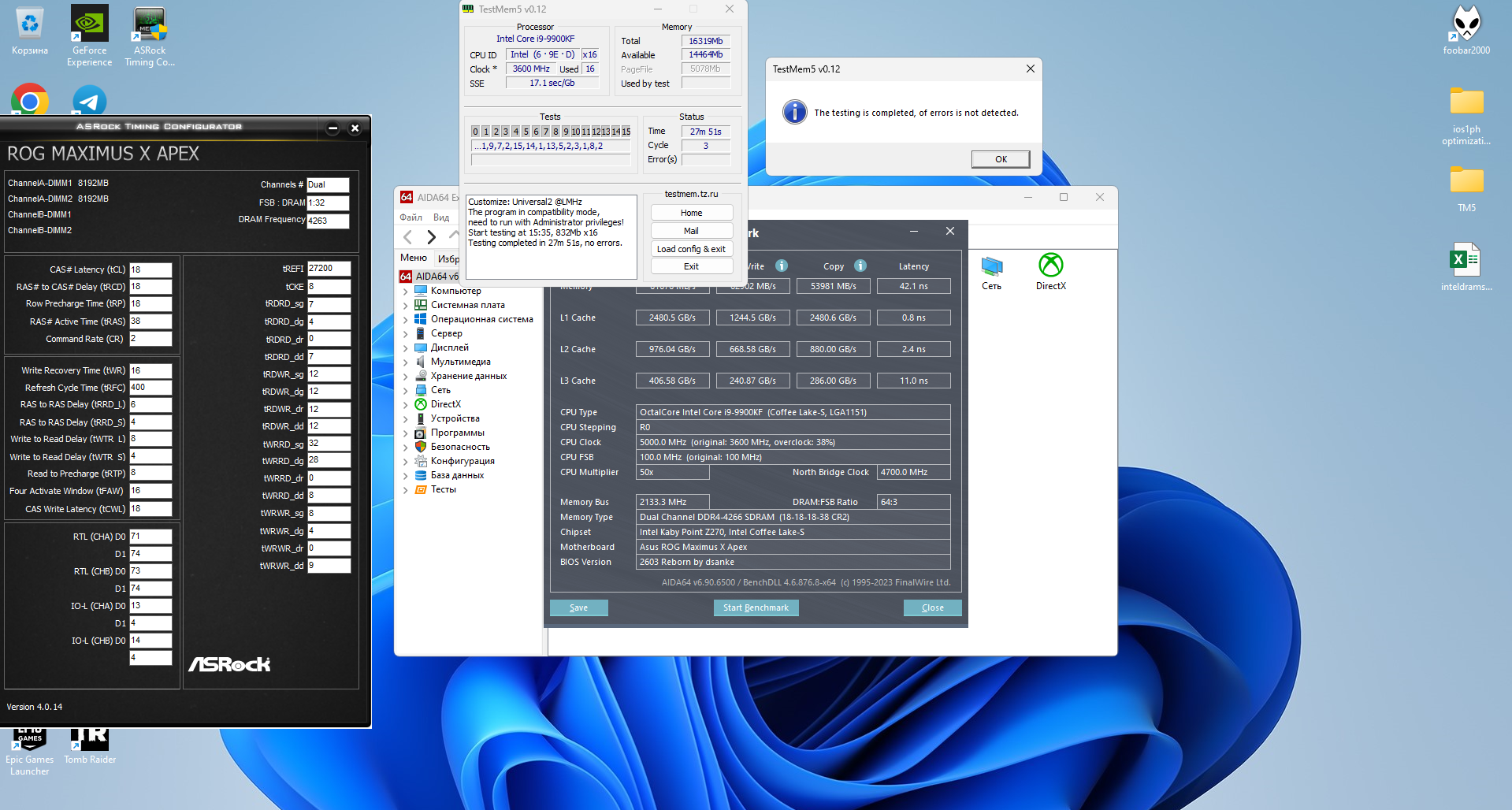Save the AIDA64 benchmark results
The width and height of the screenshot is (1512, 810).
tap(578, 607)
